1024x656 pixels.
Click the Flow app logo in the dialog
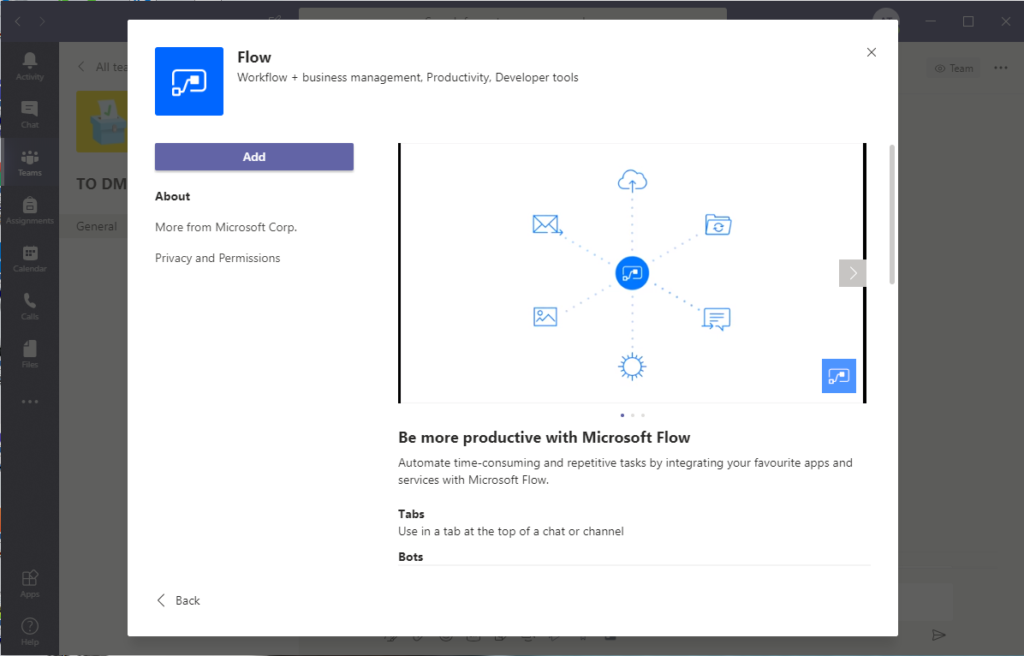point(189,81)
